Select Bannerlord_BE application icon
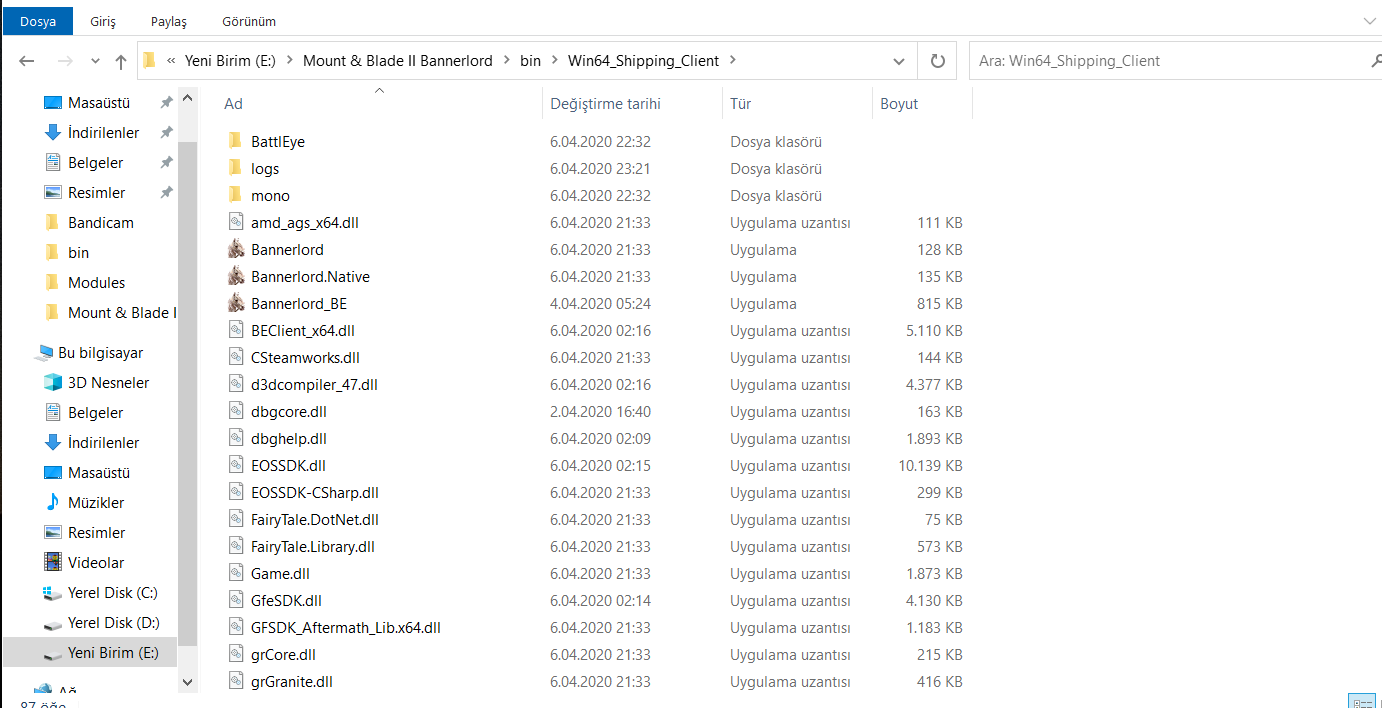Viewport: 1382px width, 708px height. (235, 304)
